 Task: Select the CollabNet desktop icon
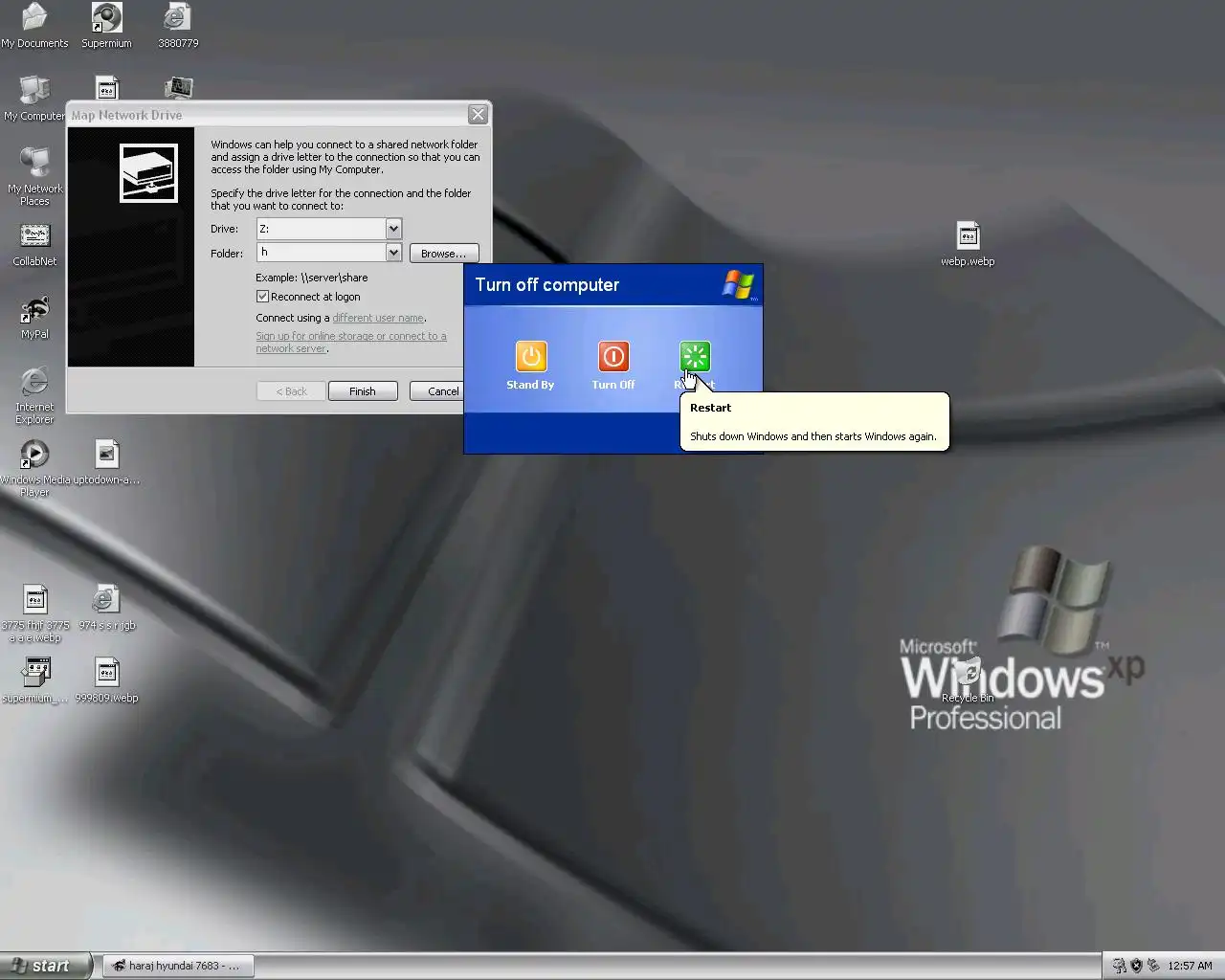coord(34,244)
